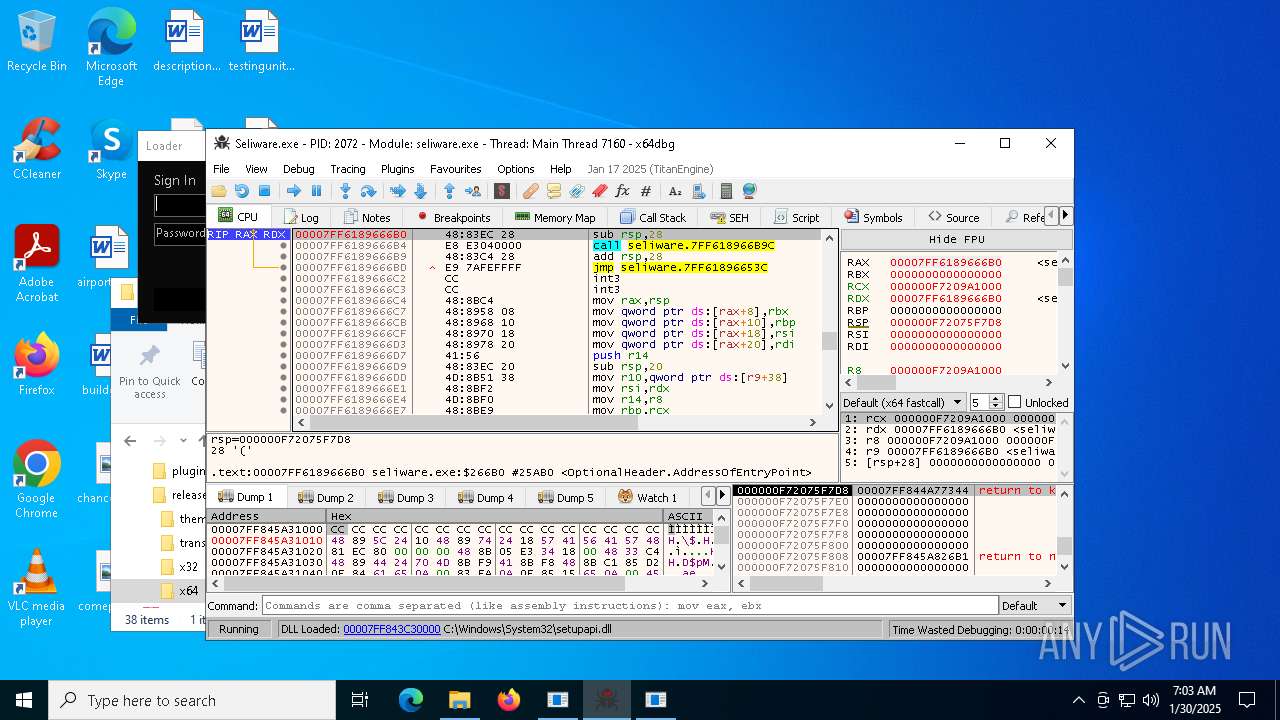Click the Trace Into toolbar icon
1280x720 pixels.
tap(397, 191)
